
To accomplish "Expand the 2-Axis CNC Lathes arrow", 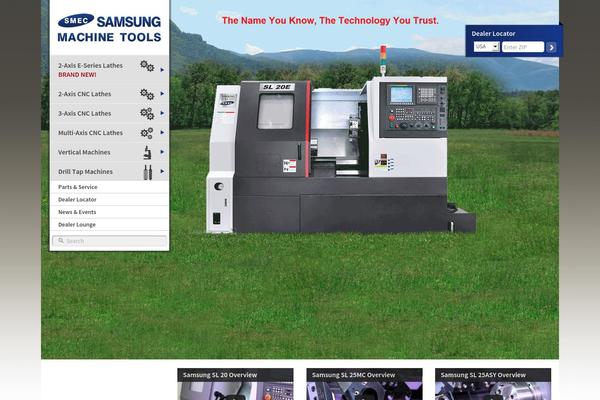I will (162, 93).
